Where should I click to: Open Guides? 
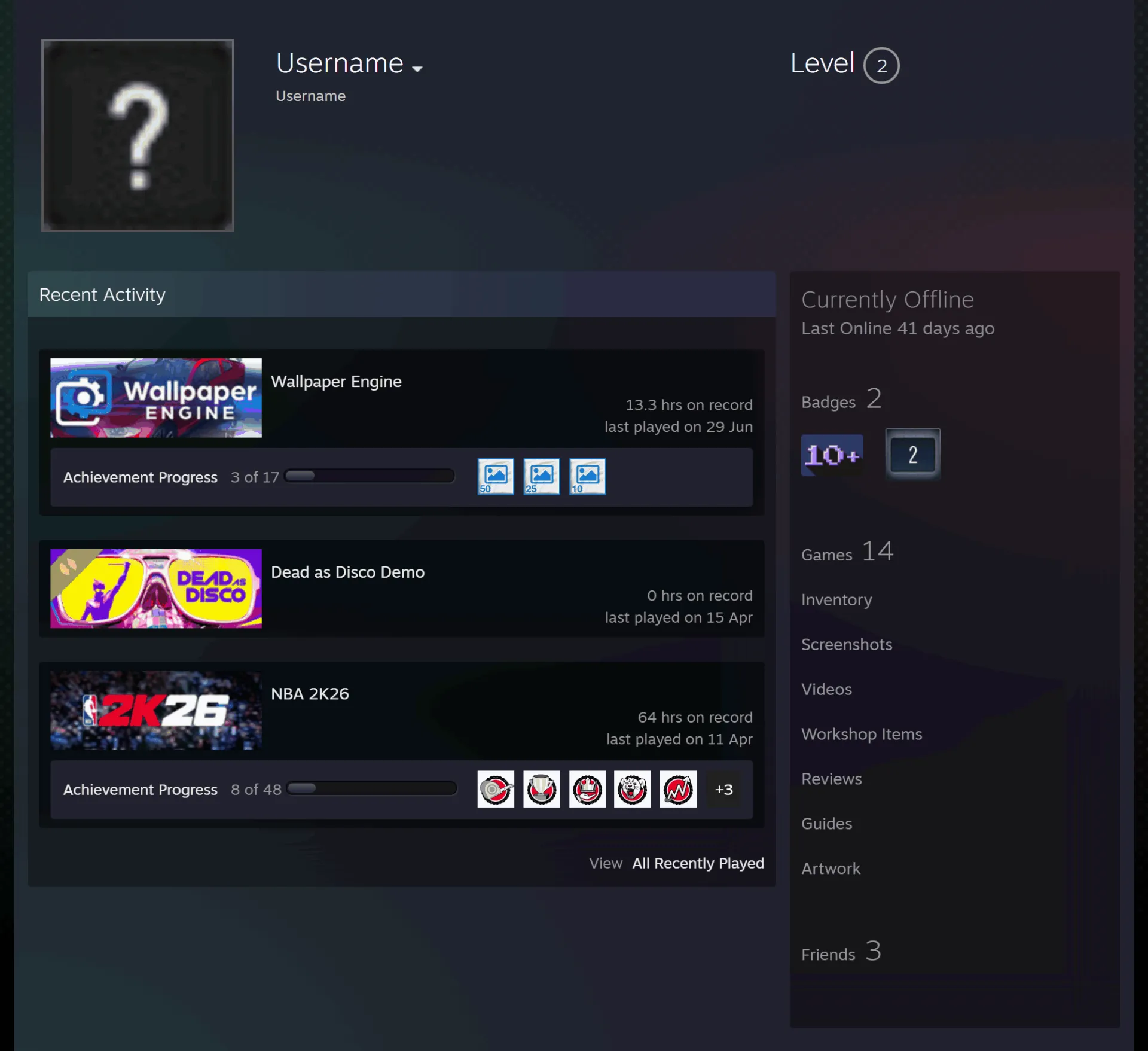pyautogui.click(x=826, y=824)
